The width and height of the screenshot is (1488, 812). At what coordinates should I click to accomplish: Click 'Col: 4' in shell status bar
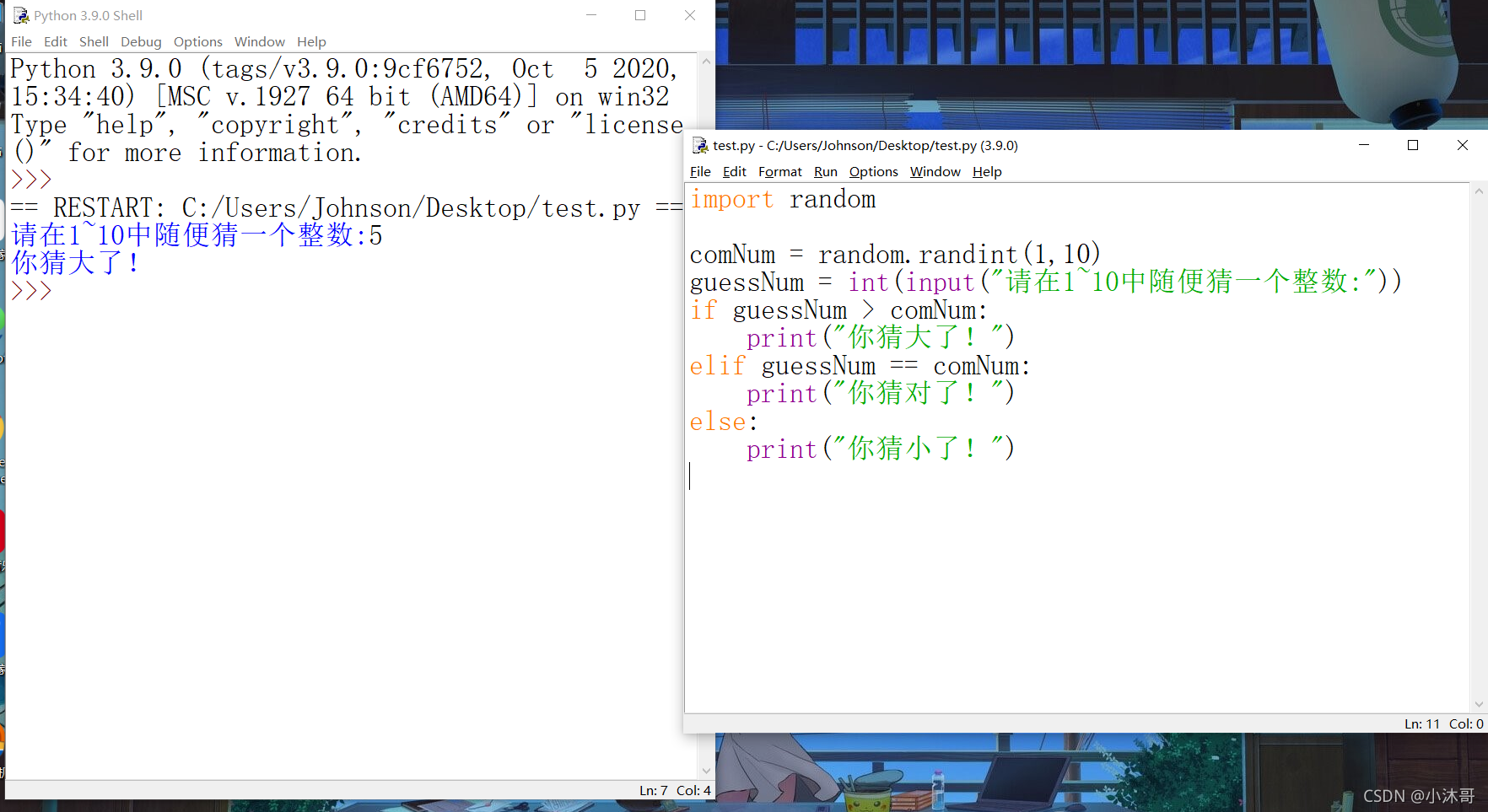(693, 790)
